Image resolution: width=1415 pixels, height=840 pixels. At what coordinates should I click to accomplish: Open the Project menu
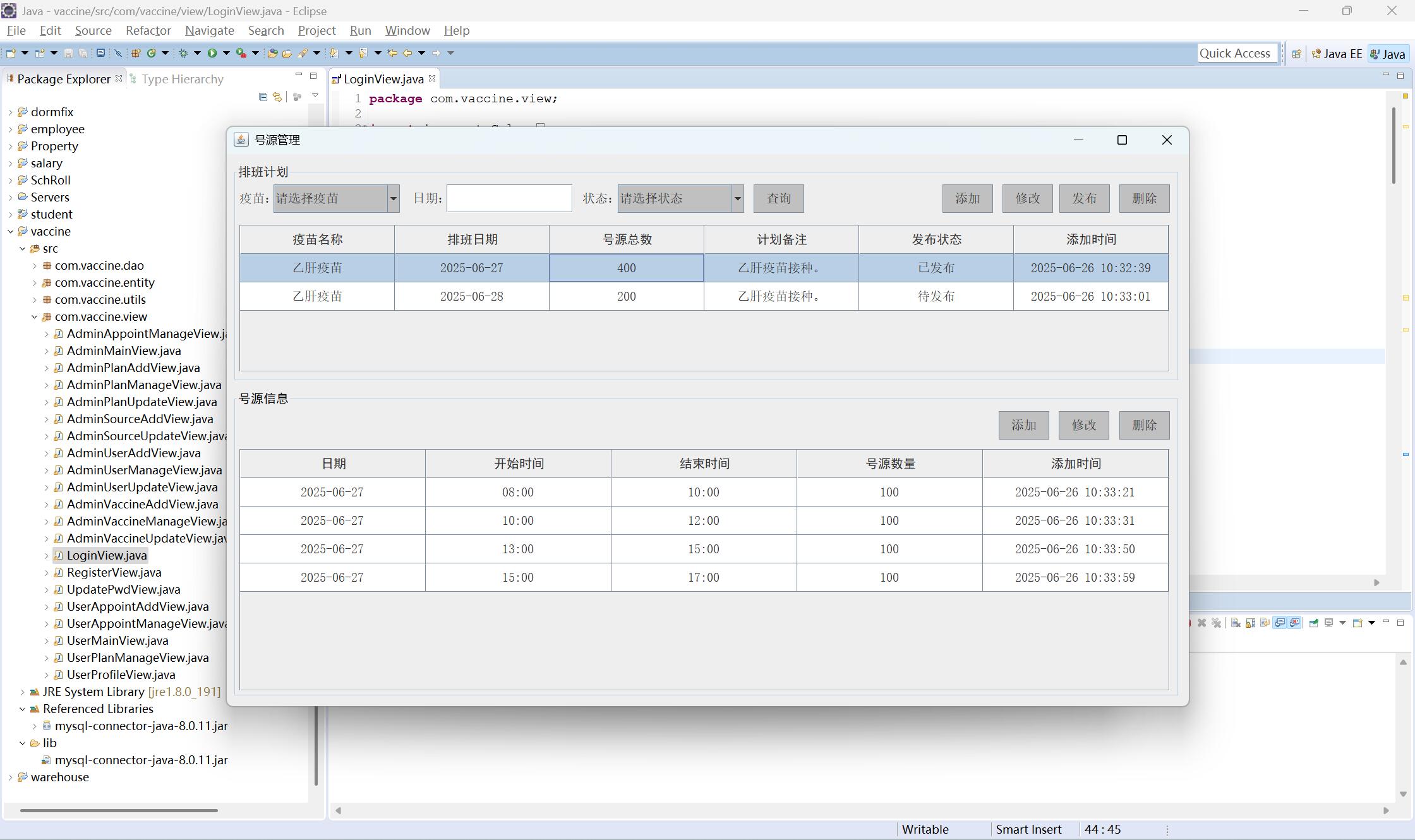pyautogui.click(x=316, y=30)
